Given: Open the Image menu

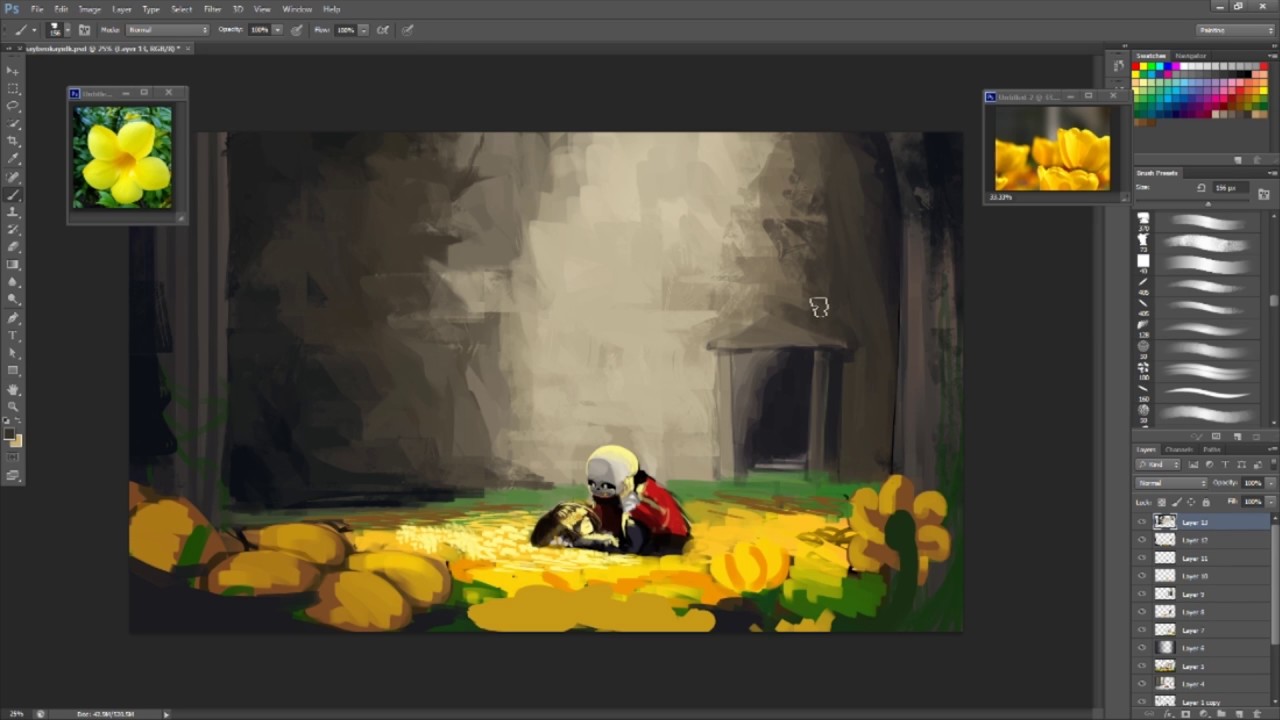Looking at the screenshot, I should 90,9.
